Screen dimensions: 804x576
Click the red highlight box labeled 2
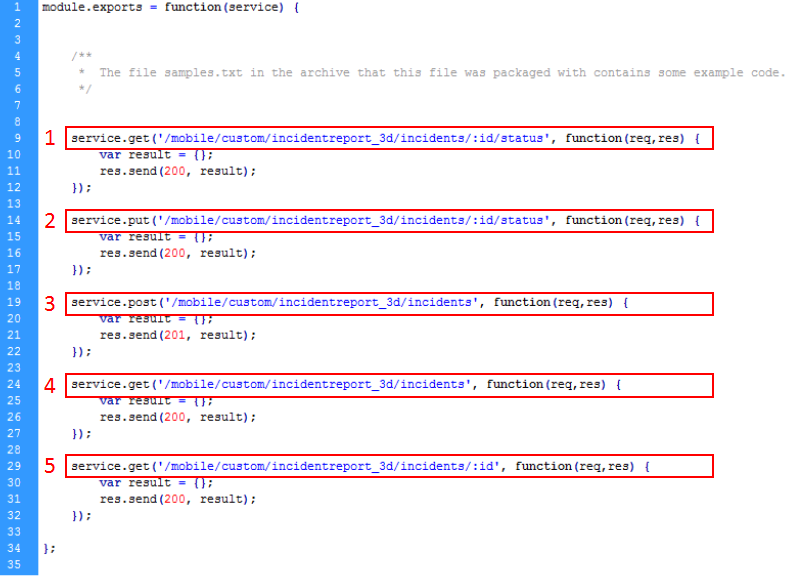click(388, 220)
